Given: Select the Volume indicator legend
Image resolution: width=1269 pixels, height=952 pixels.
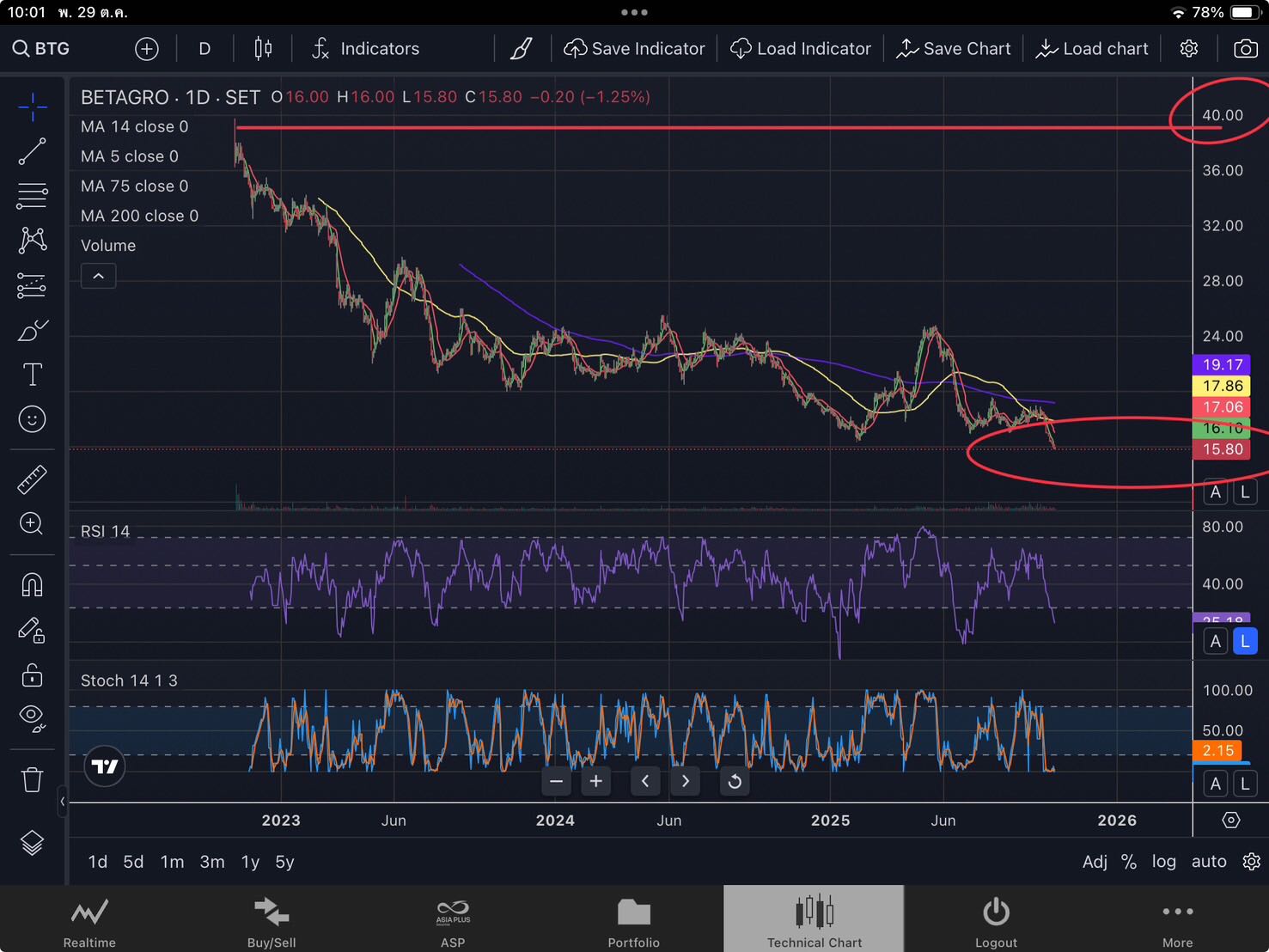Looking at the screenshot, I should pos(108,246).
